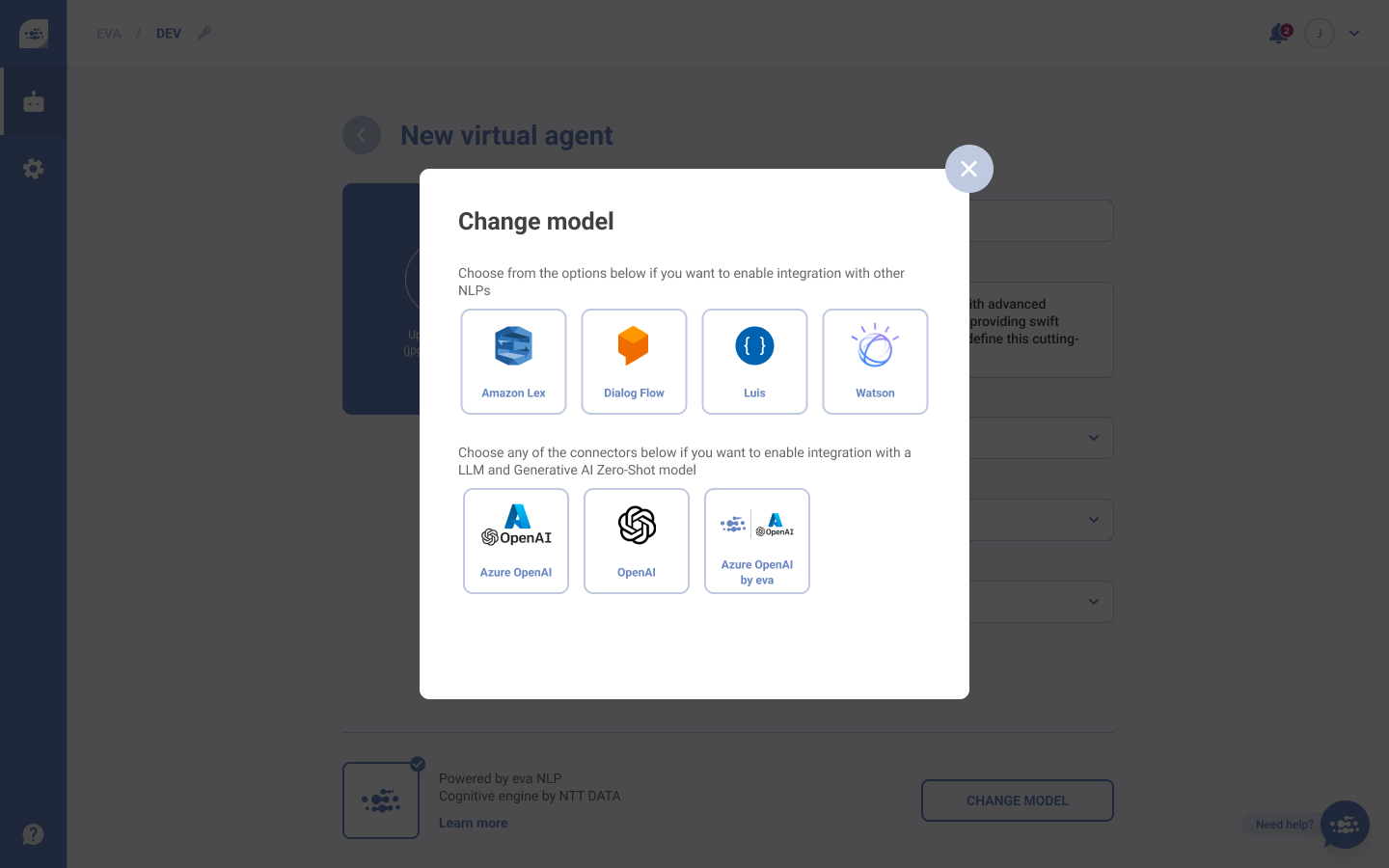Select the eva NLP engine tile
The width and height of the screenshot is (1389, 868).
point(381,800)
